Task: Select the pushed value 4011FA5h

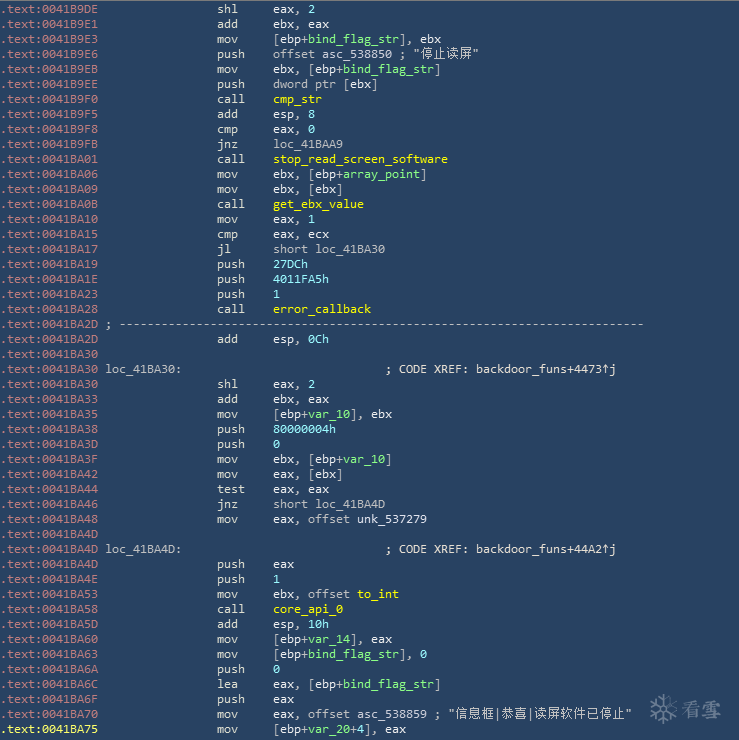Action: click(x=301, y=279)
